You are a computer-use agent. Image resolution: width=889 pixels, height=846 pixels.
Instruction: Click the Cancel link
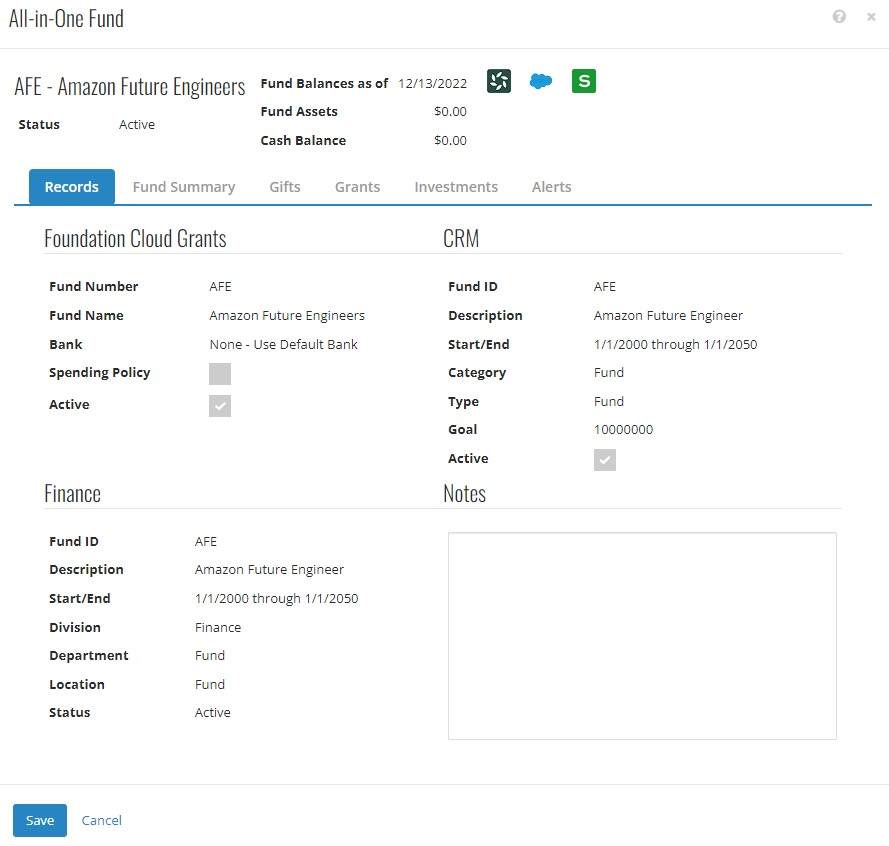[102, 820]
